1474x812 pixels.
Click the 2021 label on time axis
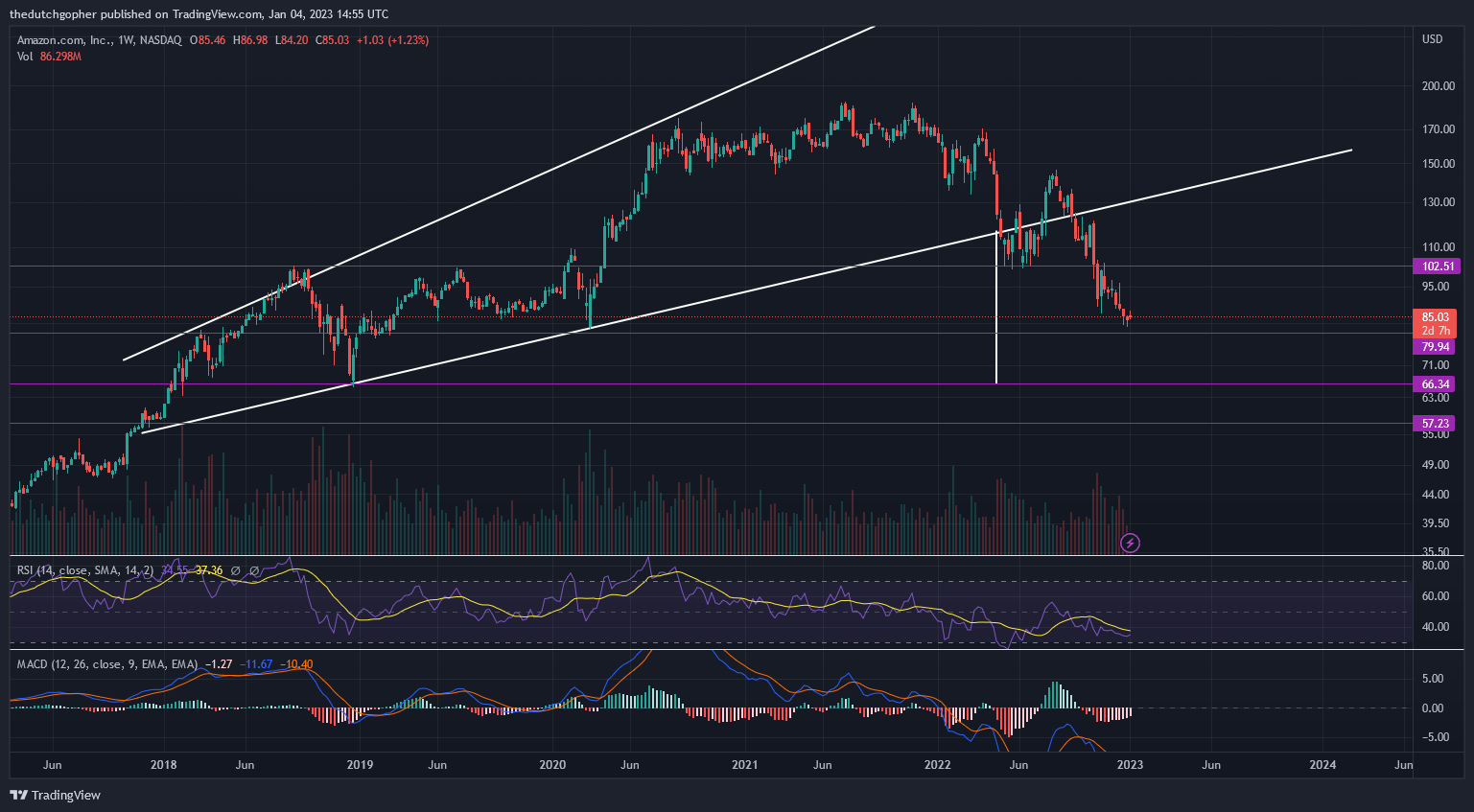tap(745, 765)
